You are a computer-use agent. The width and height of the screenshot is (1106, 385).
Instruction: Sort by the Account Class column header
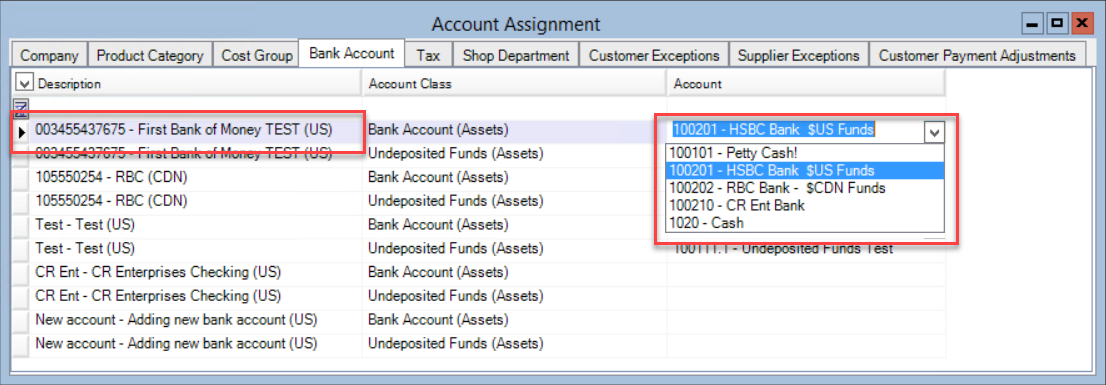[x=514, y=83]
